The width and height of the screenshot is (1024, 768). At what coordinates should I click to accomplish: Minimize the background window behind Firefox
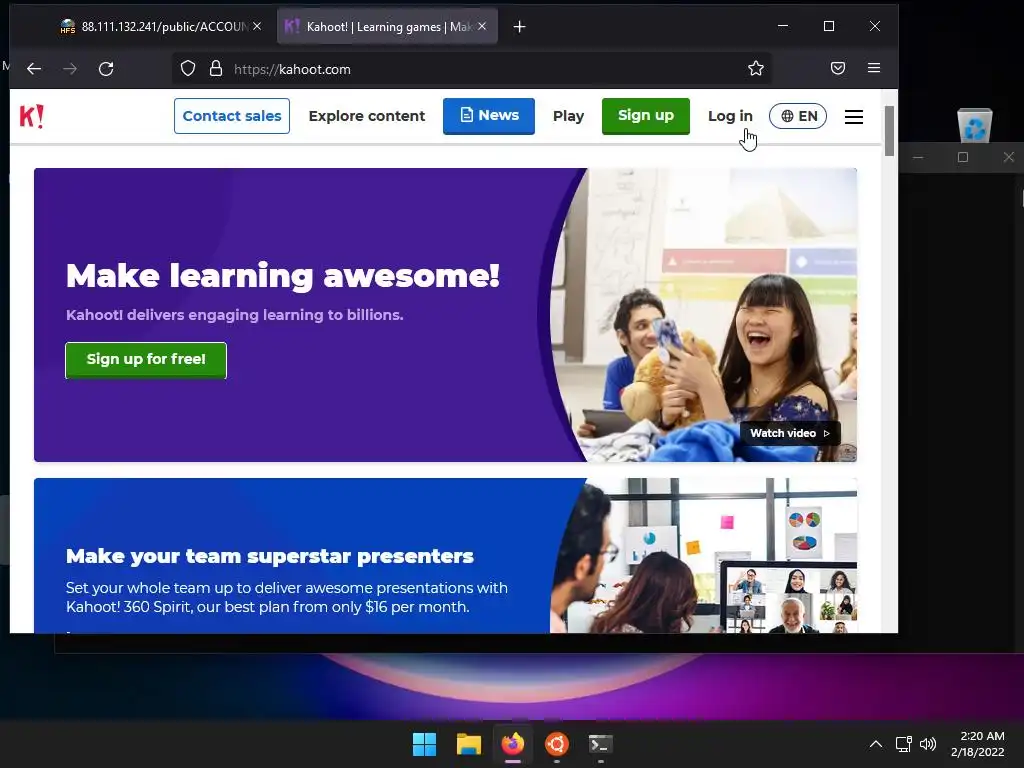[918, 157]
